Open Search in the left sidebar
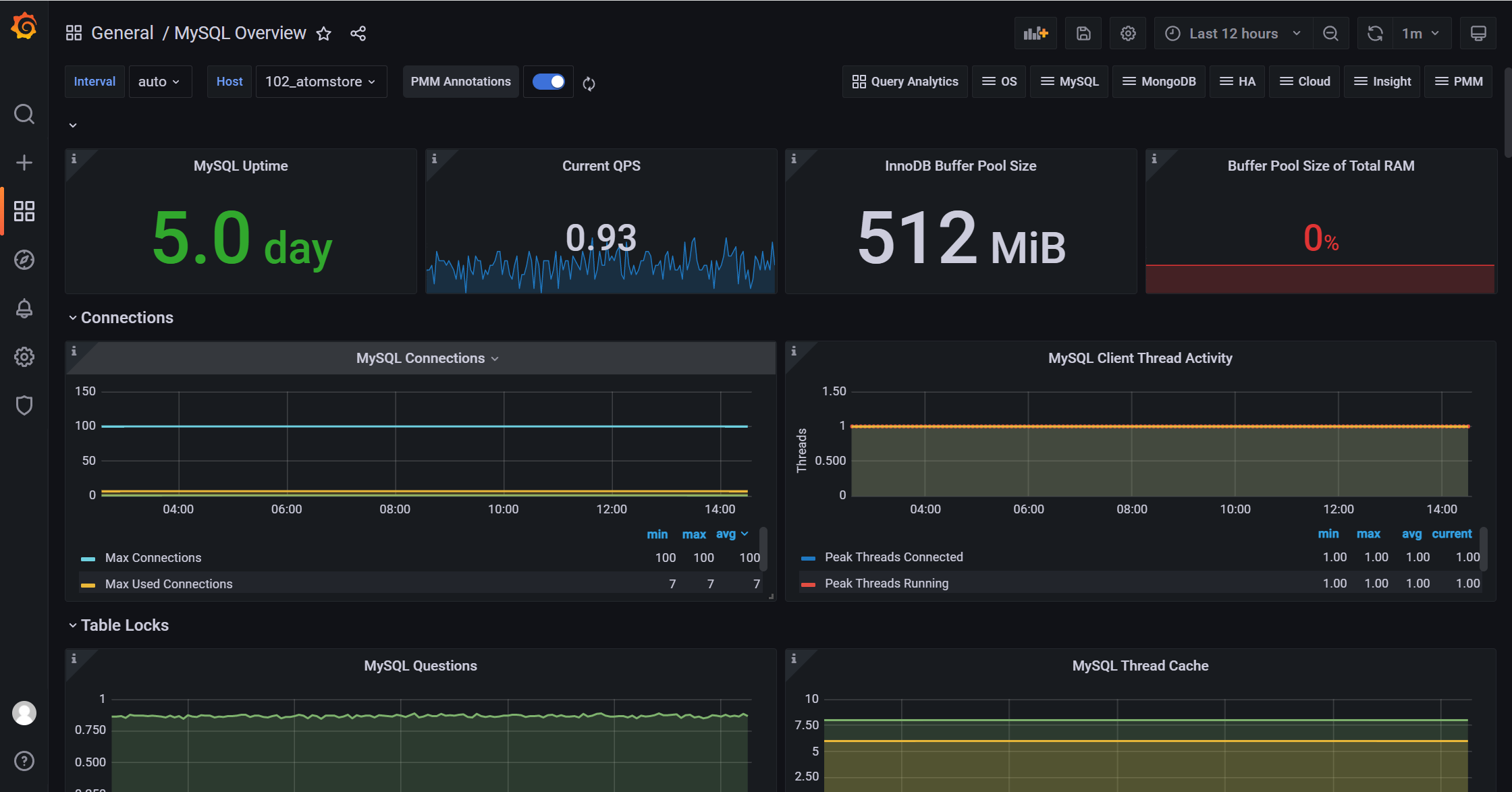Image resolution: width=1512 pixels, height=792 pixels. point(24,114)
